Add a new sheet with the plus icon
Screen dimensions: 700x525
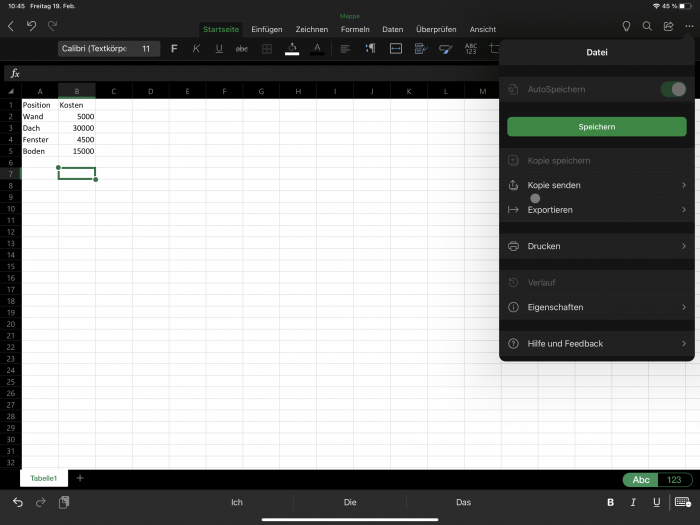[x=80, y=478]
